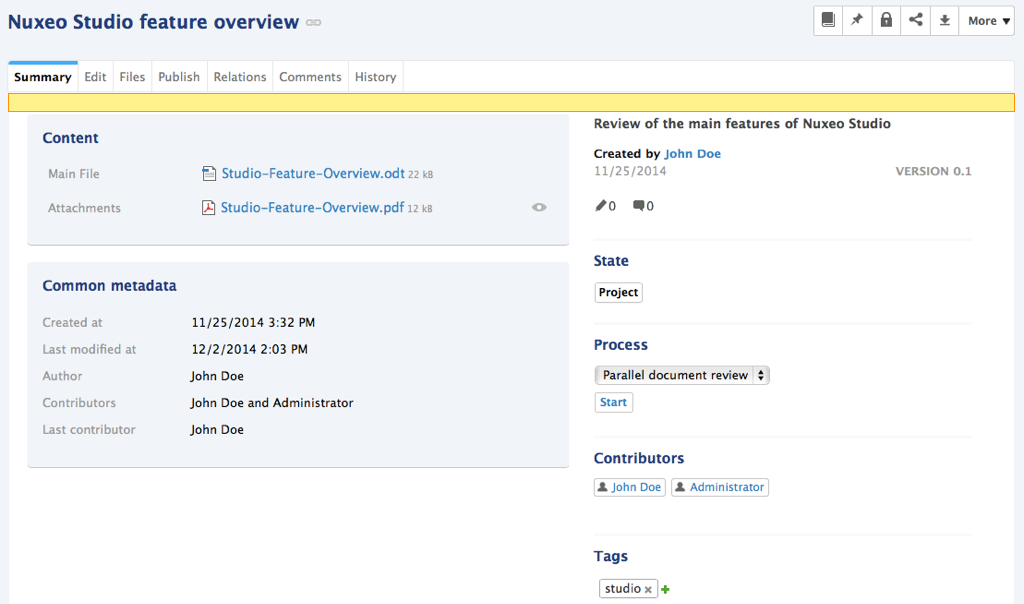Click the last modified date 12/2/2014 2:03 PM
1024x604 pixels.
249,349
